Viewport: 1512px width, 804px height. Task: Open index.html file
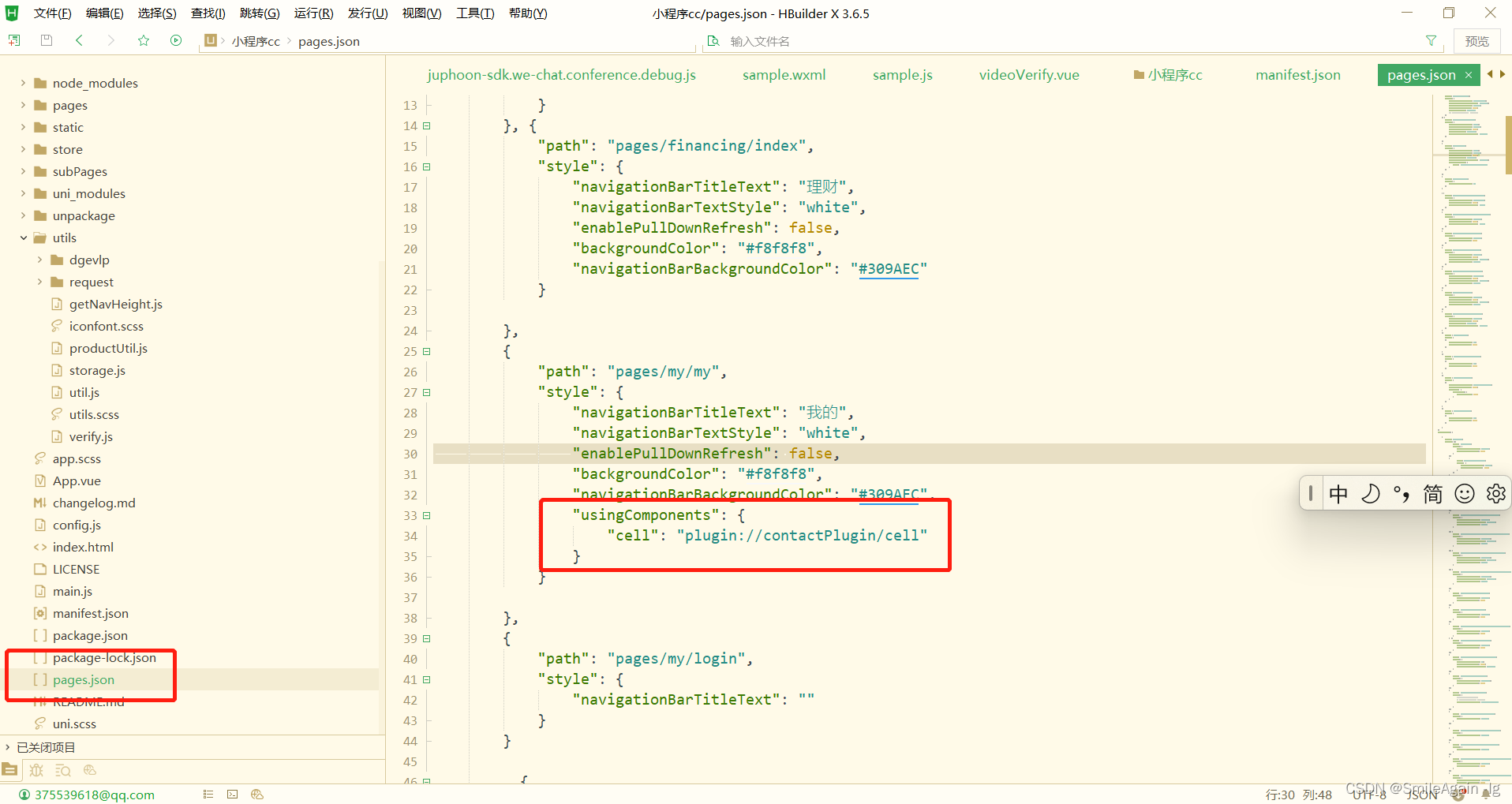[83, 547]
